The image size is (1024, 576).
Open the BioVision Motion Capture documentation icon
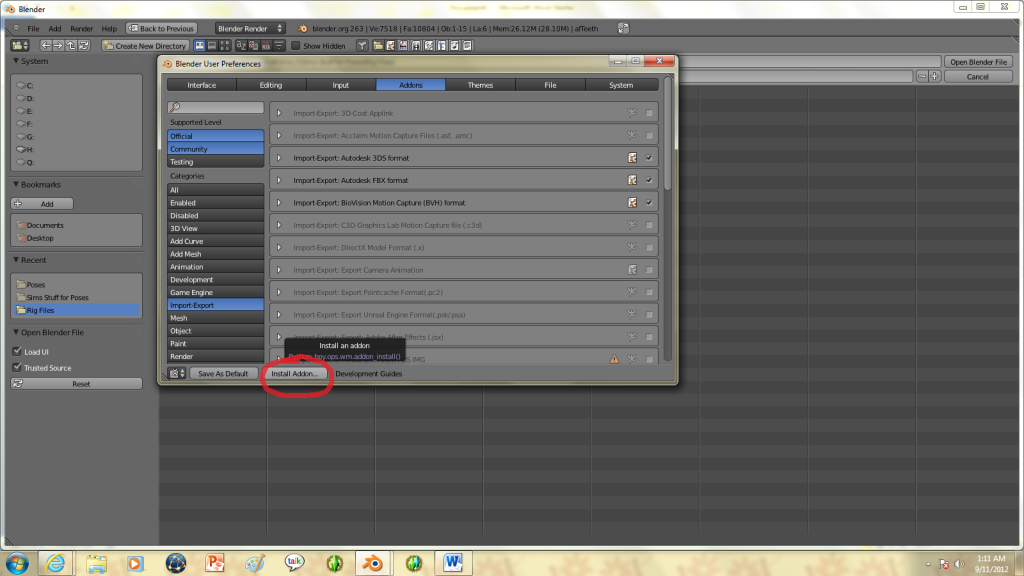pyautogui.click(x=632, y=202)
